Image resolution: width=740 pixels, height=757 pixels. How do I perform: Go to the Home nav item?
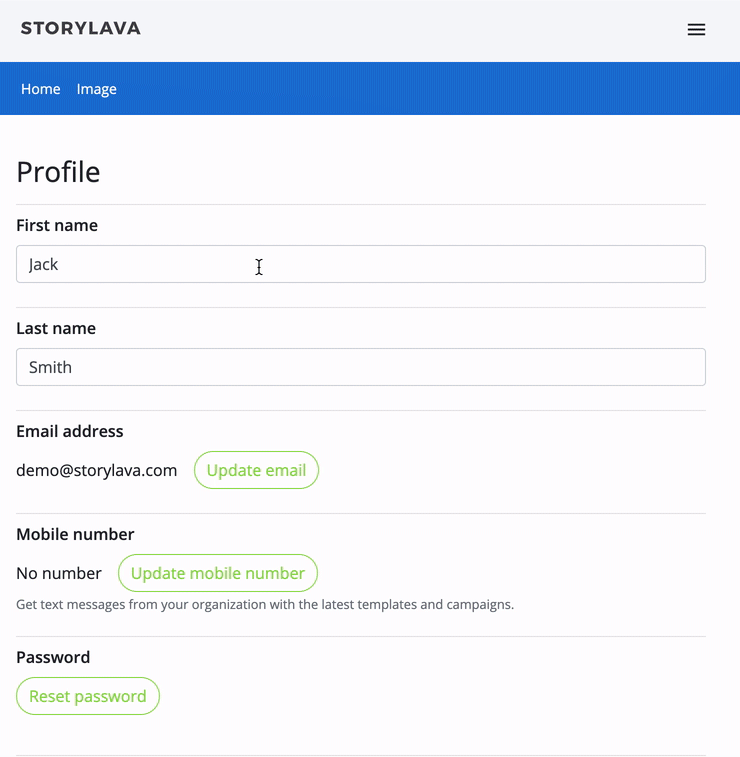41,89
